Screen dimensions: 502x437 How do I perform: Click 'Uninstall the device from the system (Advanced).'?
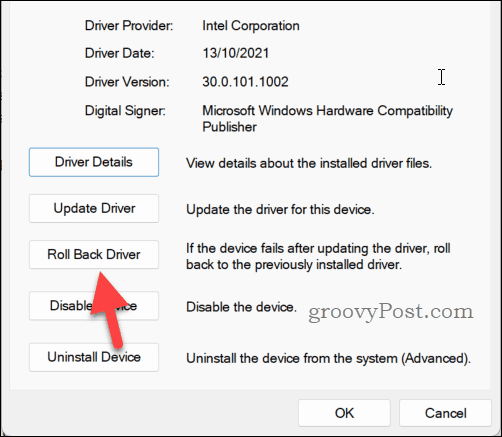(328, 359)
